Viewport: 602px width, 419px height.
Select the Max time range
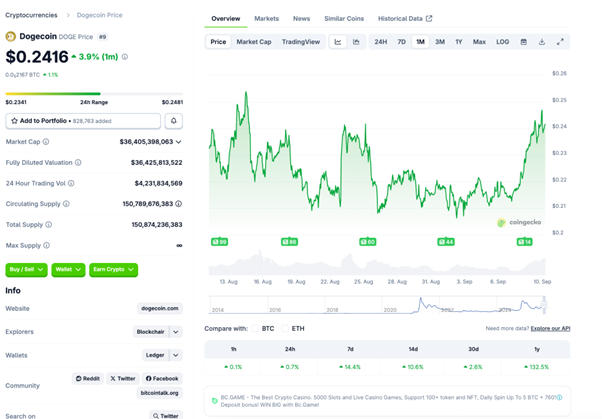click(479, 42)
